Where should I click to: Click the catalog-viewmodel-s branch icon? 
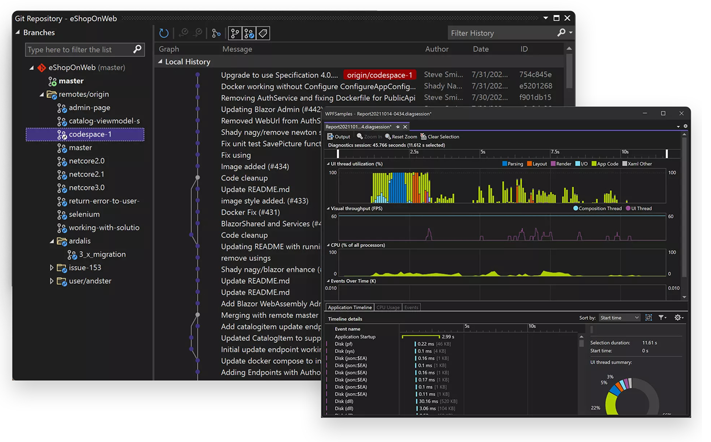(62, 121)
